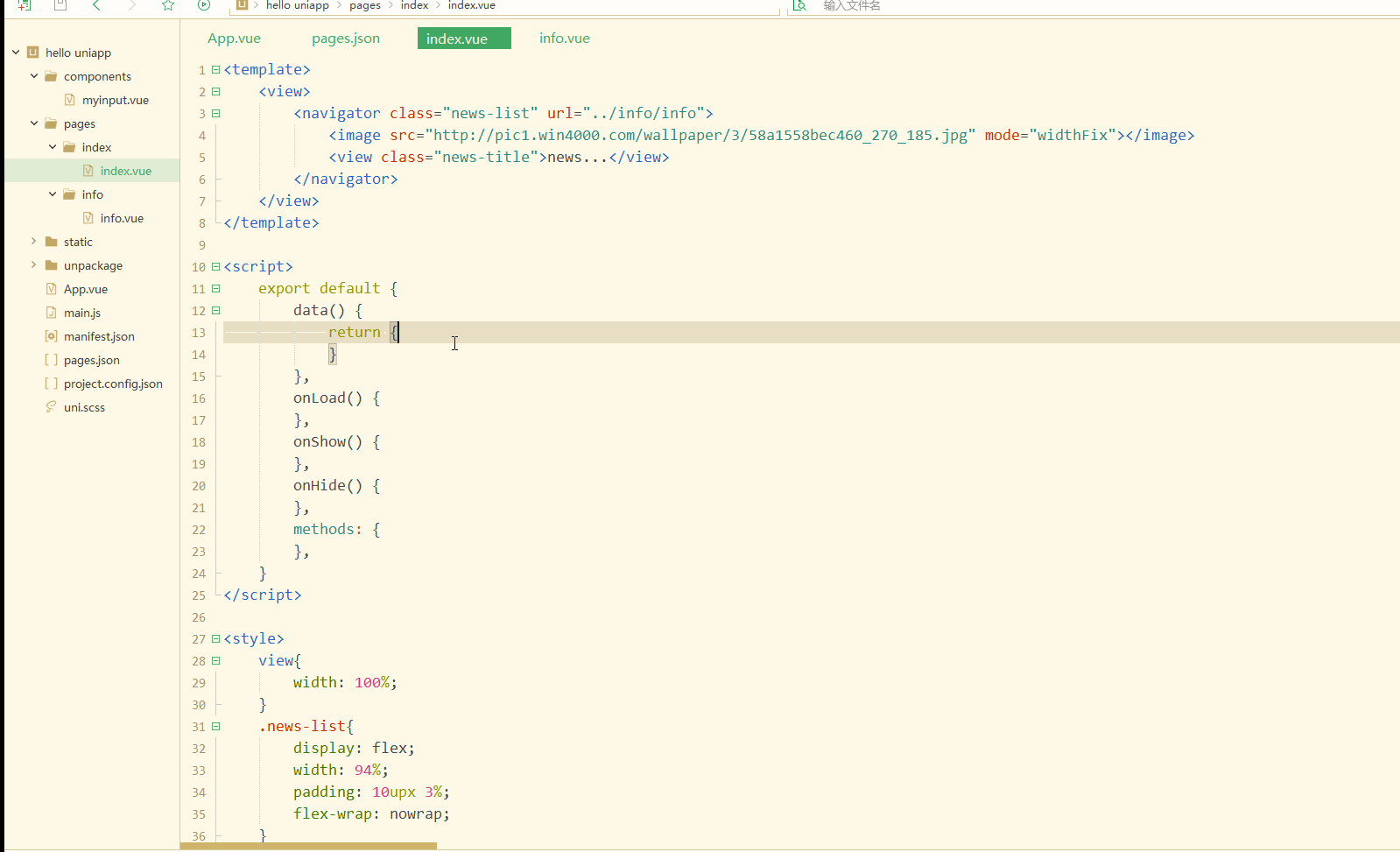1400x852 pixels.
Task: Click the components folder icon
Action: tap(52, 76)
